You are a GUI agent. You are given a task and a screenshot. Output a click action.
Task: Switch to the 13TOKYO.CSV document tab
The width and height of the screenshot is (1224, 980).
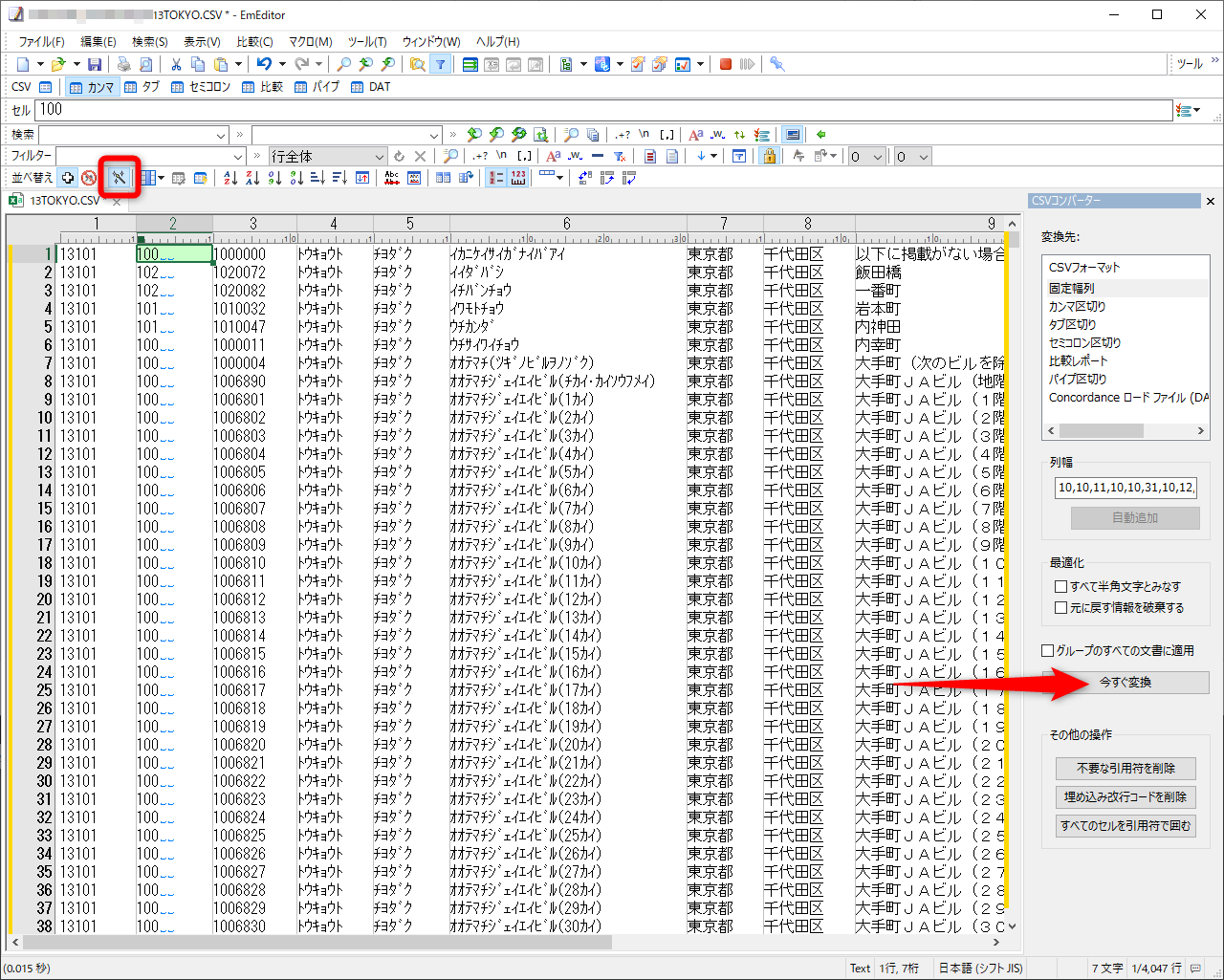[64, 201]
